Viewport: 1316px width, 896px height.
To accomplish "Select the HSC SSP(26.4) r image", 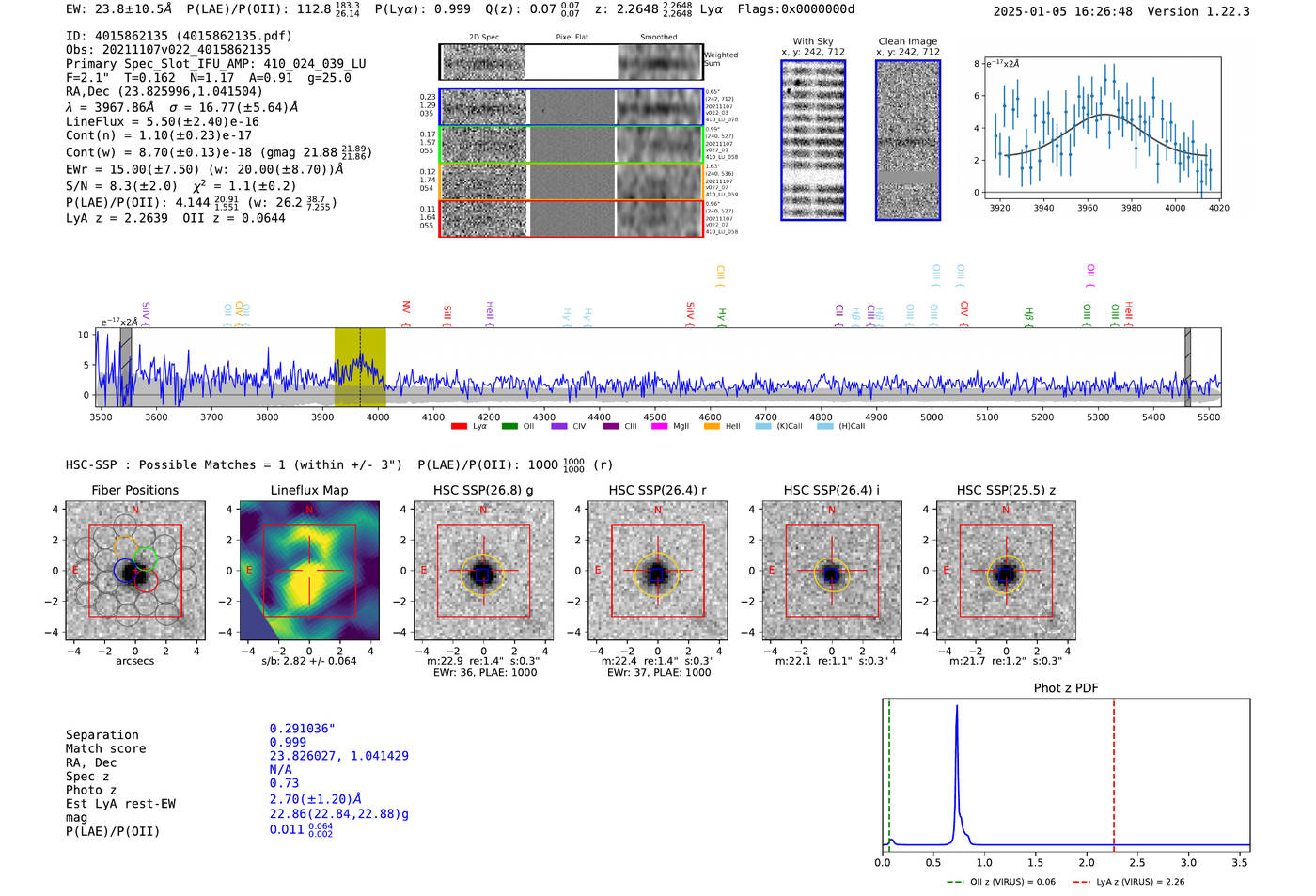I will (657, 571).
